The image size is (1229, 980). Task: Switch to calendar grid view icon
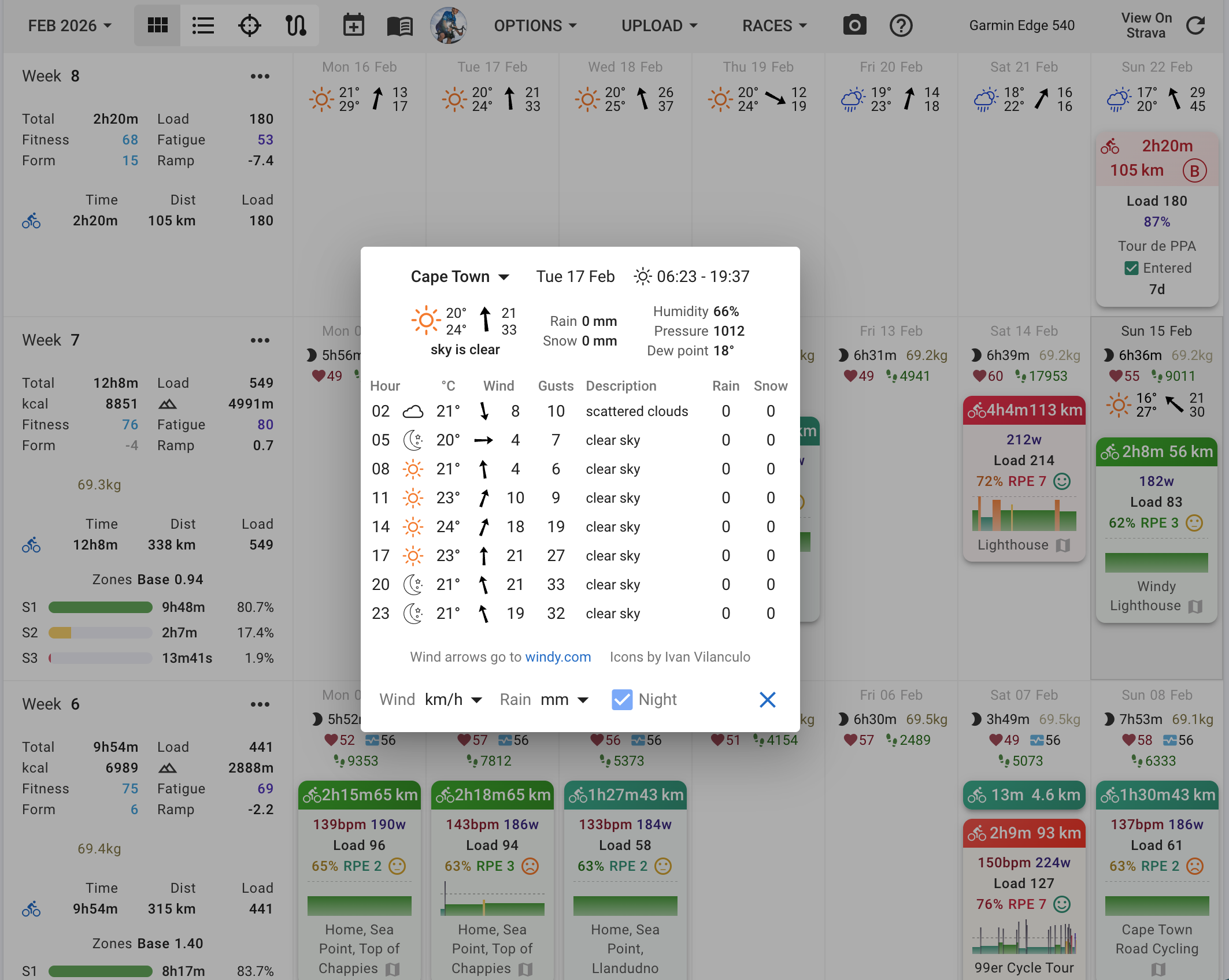tap(157, 25)
